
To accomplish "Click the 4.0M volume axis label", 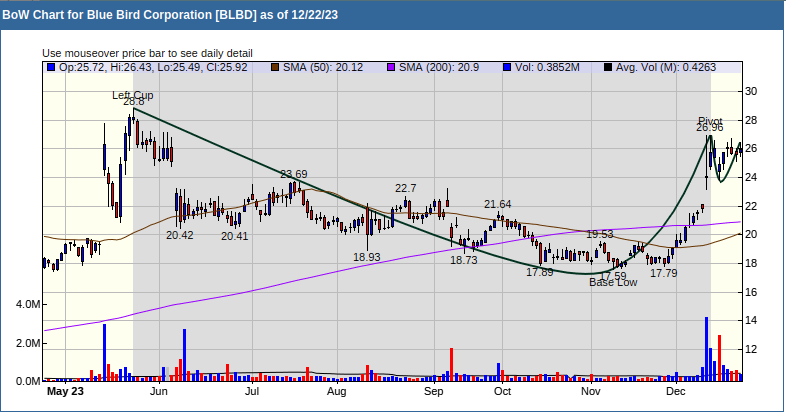I will [28, 305].
